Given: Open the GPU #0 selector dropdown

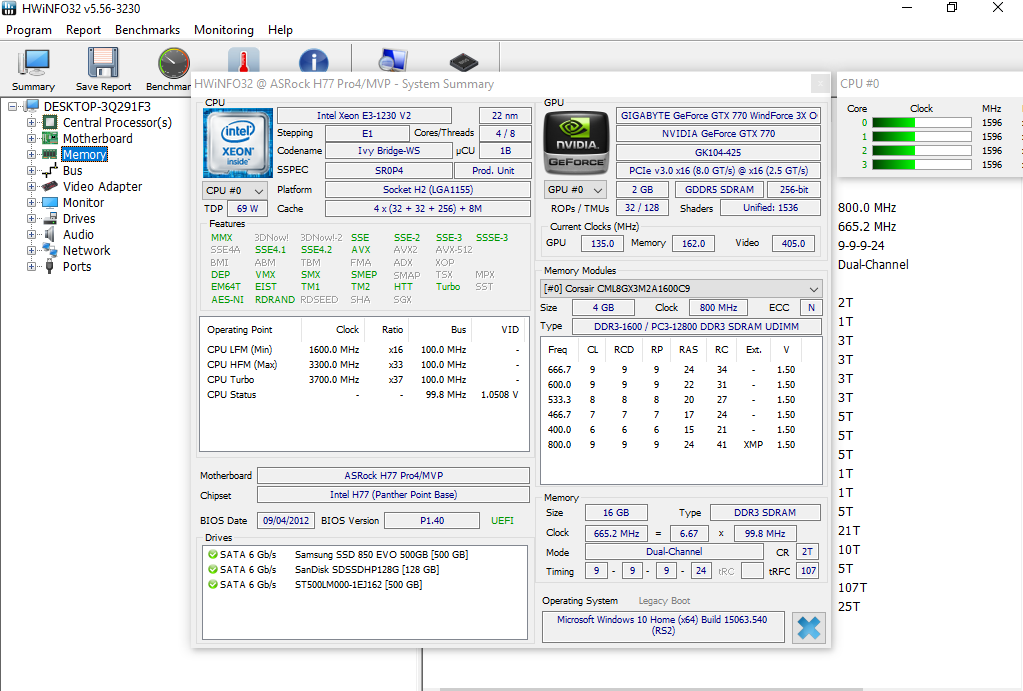Looking at the screenshot, I should tap(575, 190).
